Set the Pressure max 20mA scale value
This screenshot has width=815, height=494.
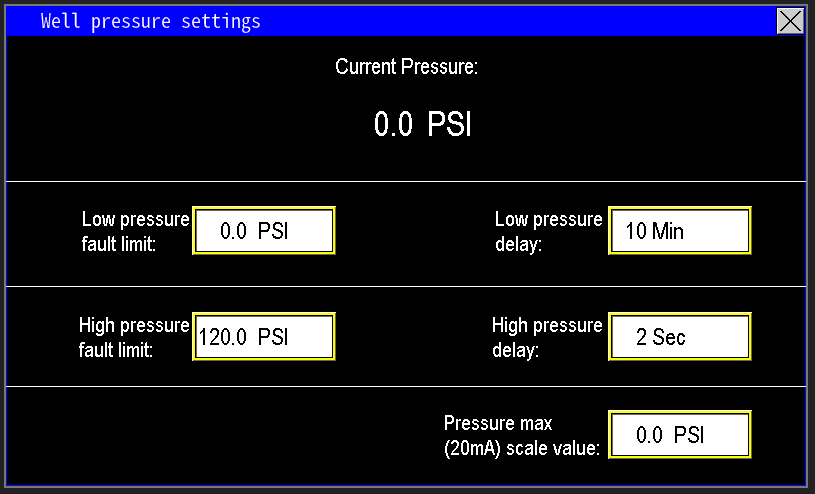679,435
